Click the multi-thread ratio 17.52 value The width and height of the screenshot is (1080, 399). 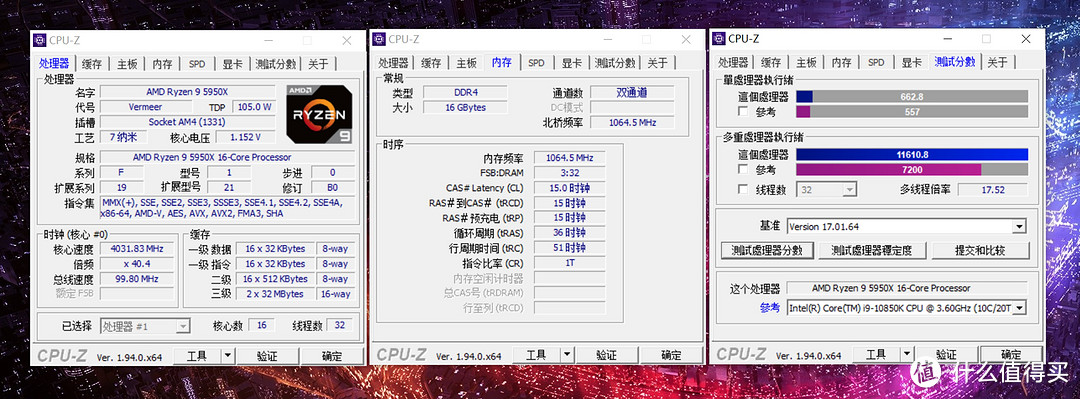click(x=992, y=190)
